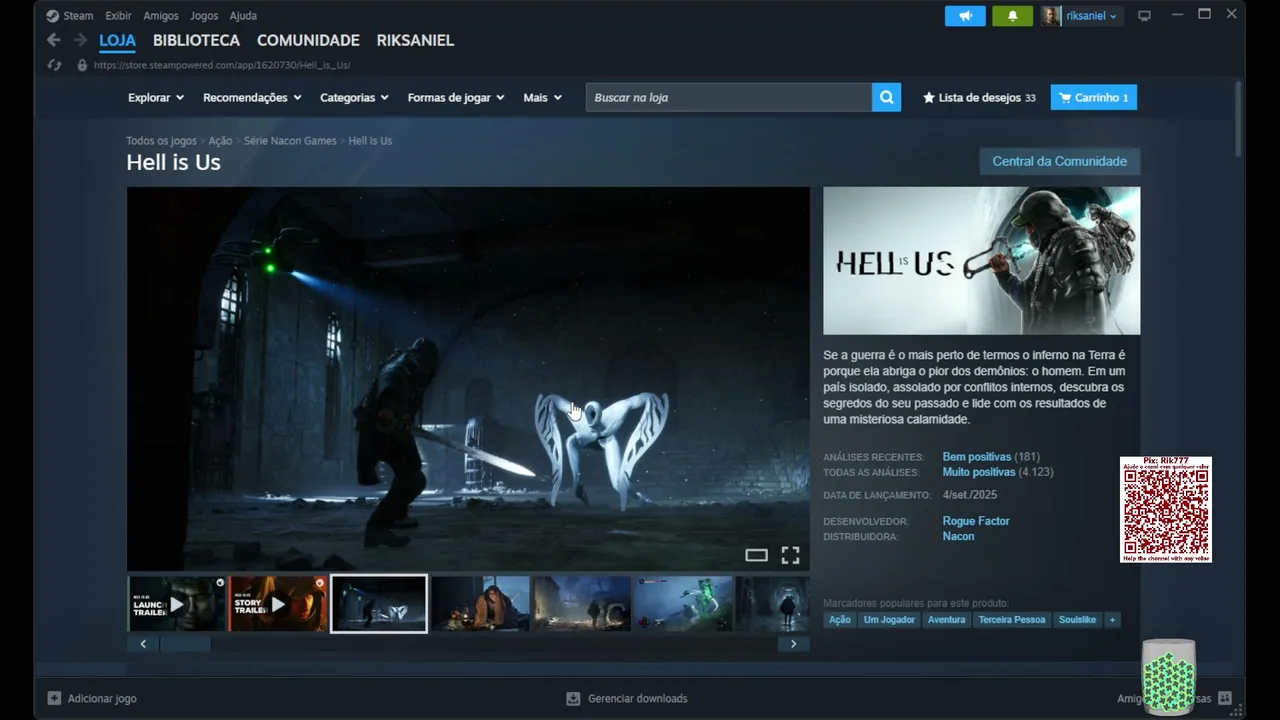Click the downloads icon beside Gerenciar downloads

[573, 698]
